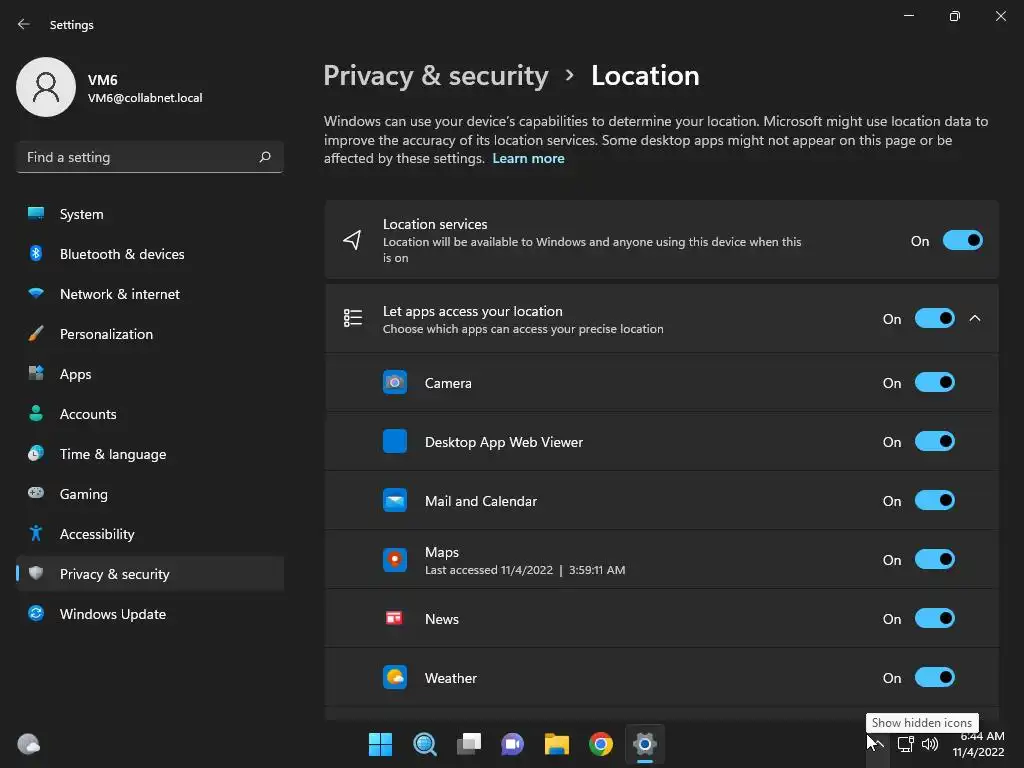Toggle Mail and Calendar location access
This screenshot has width=1024, height=768.
[x=934, y=501]
